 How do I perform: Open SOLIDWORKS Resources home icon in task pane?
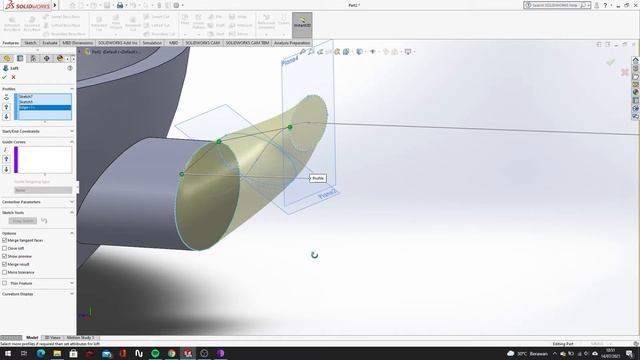636,60
